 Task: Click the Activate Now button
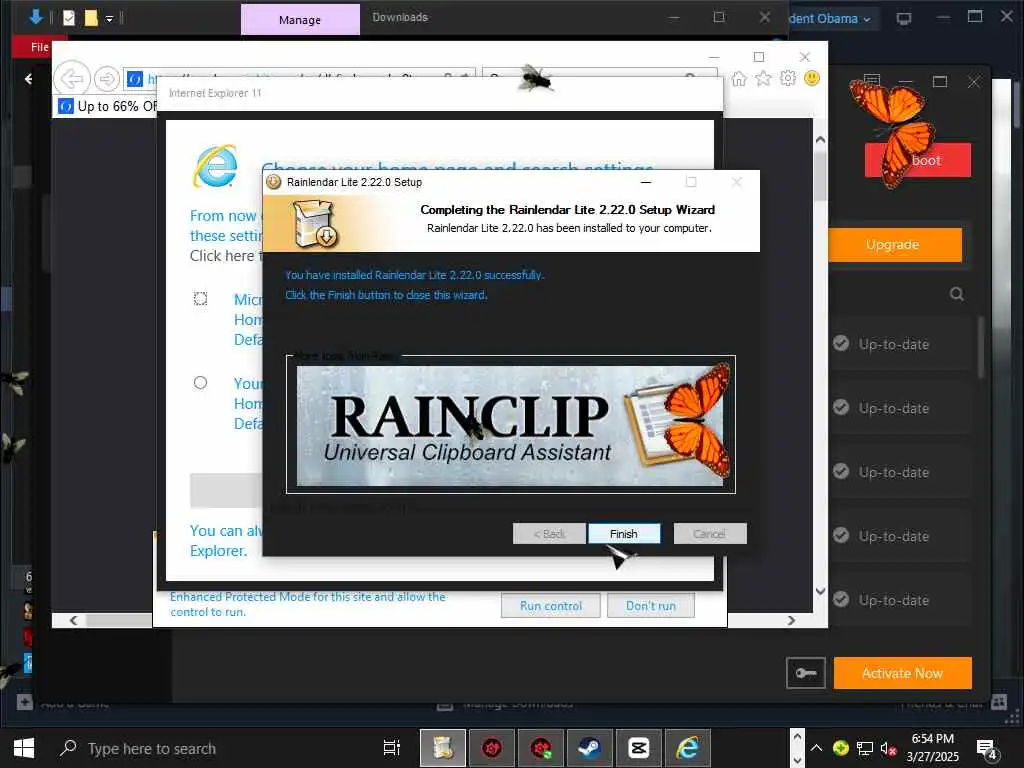point(903,673)
